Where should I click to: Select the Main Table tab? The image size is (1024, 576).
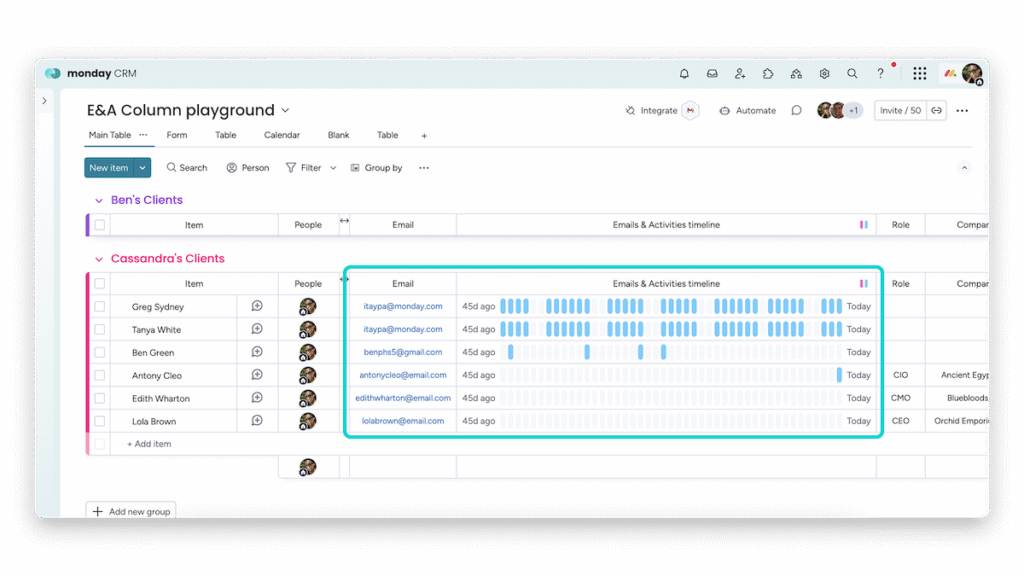click(x=110, y=135)
